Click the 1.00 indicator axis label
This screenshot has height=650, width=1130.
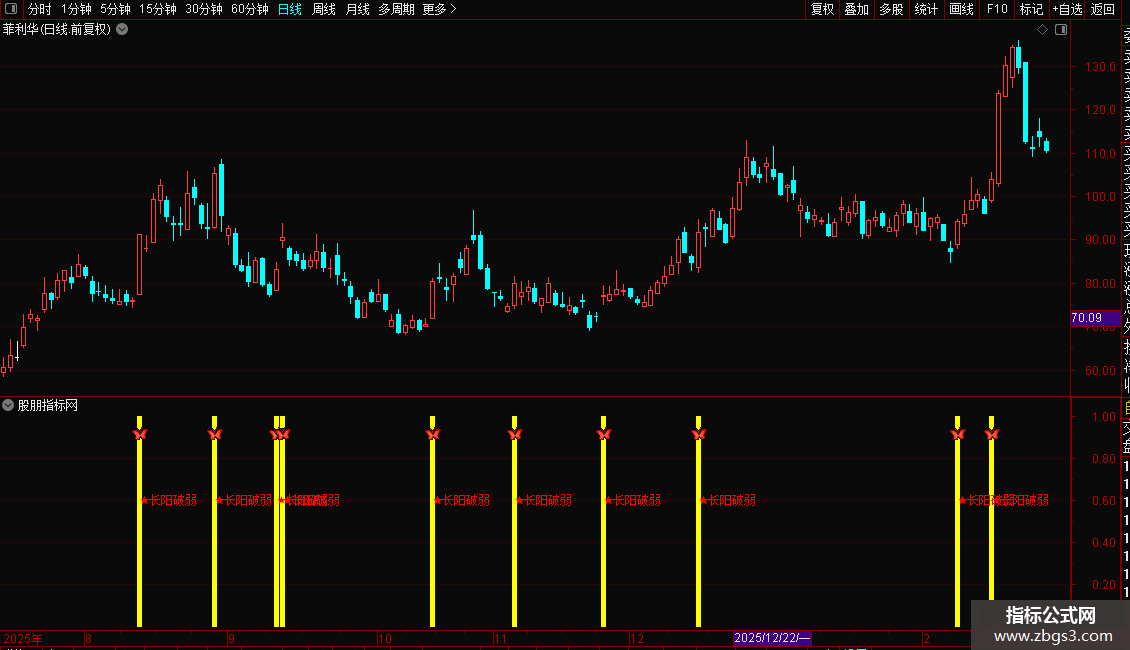[x=1104, y=417]
